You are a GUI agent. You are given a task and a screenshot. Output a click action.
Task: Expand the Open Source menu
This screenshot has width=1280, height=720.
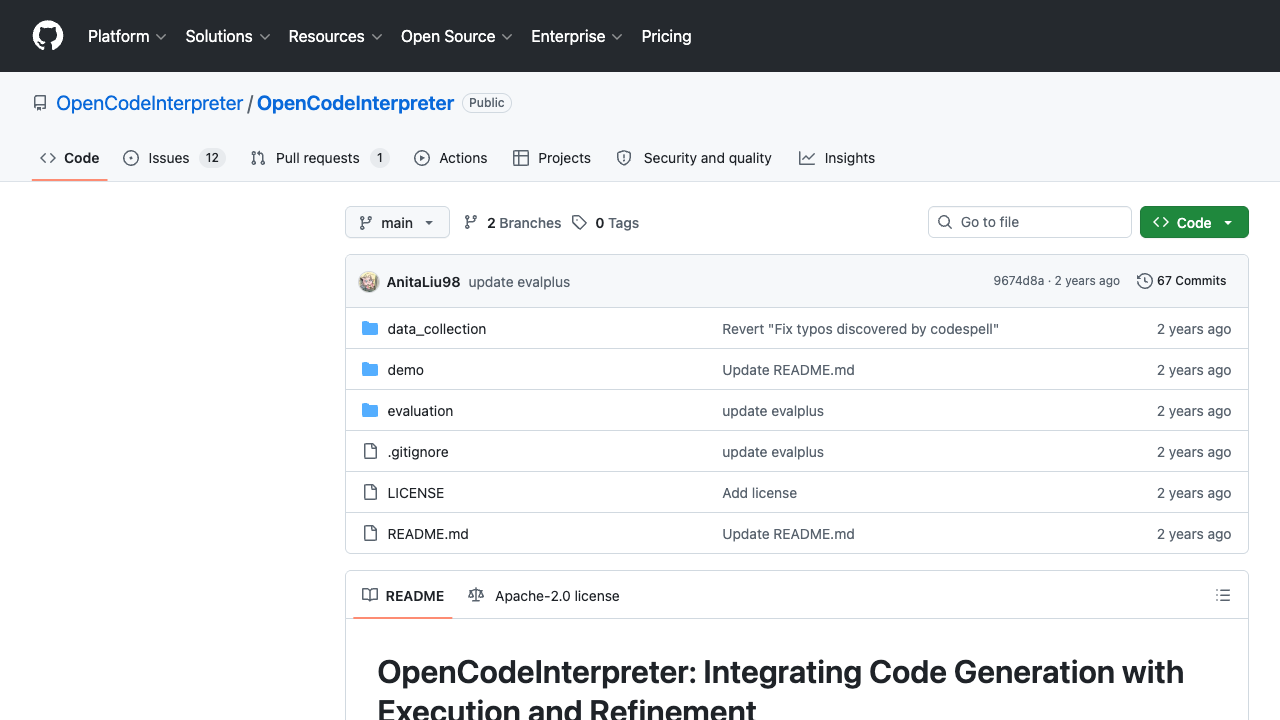click(457, 36)
